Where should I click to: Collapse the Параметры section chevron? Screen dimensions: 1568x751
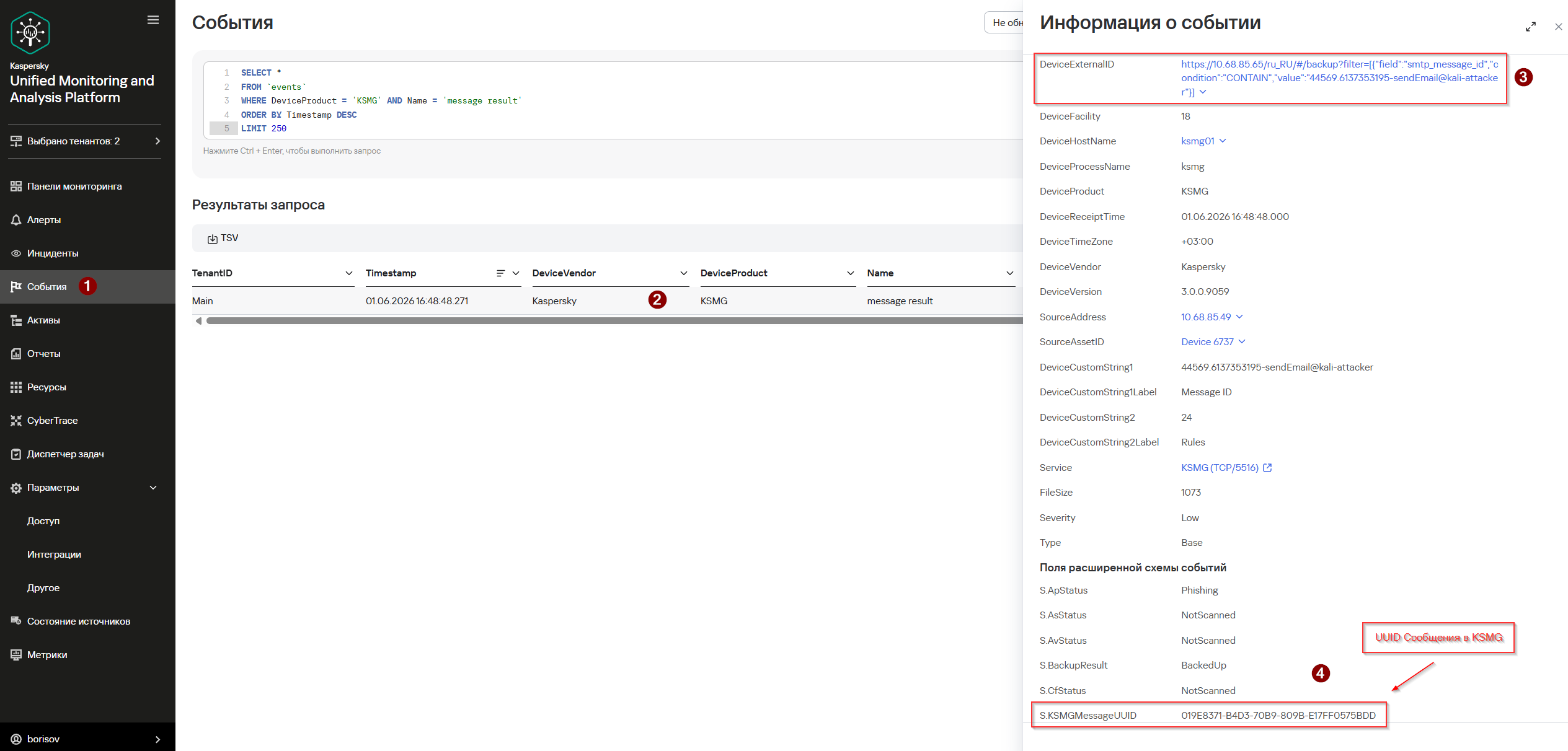[153, 488]
